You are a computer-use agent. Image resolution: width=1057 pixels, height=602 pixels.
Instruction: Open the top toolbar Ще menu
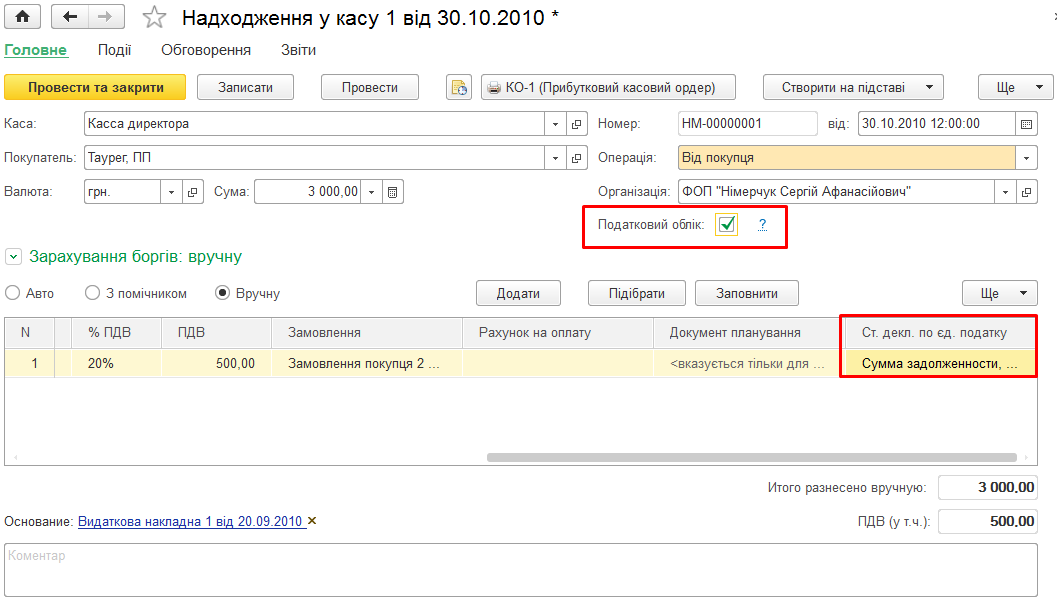(1015, 88)
